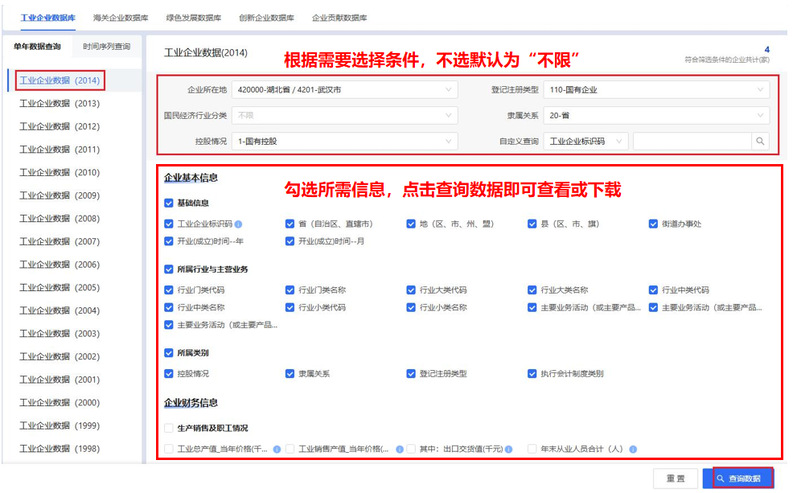Open the 时间序列查询 tab
The image size is (799, 493).
coord(106,46)
